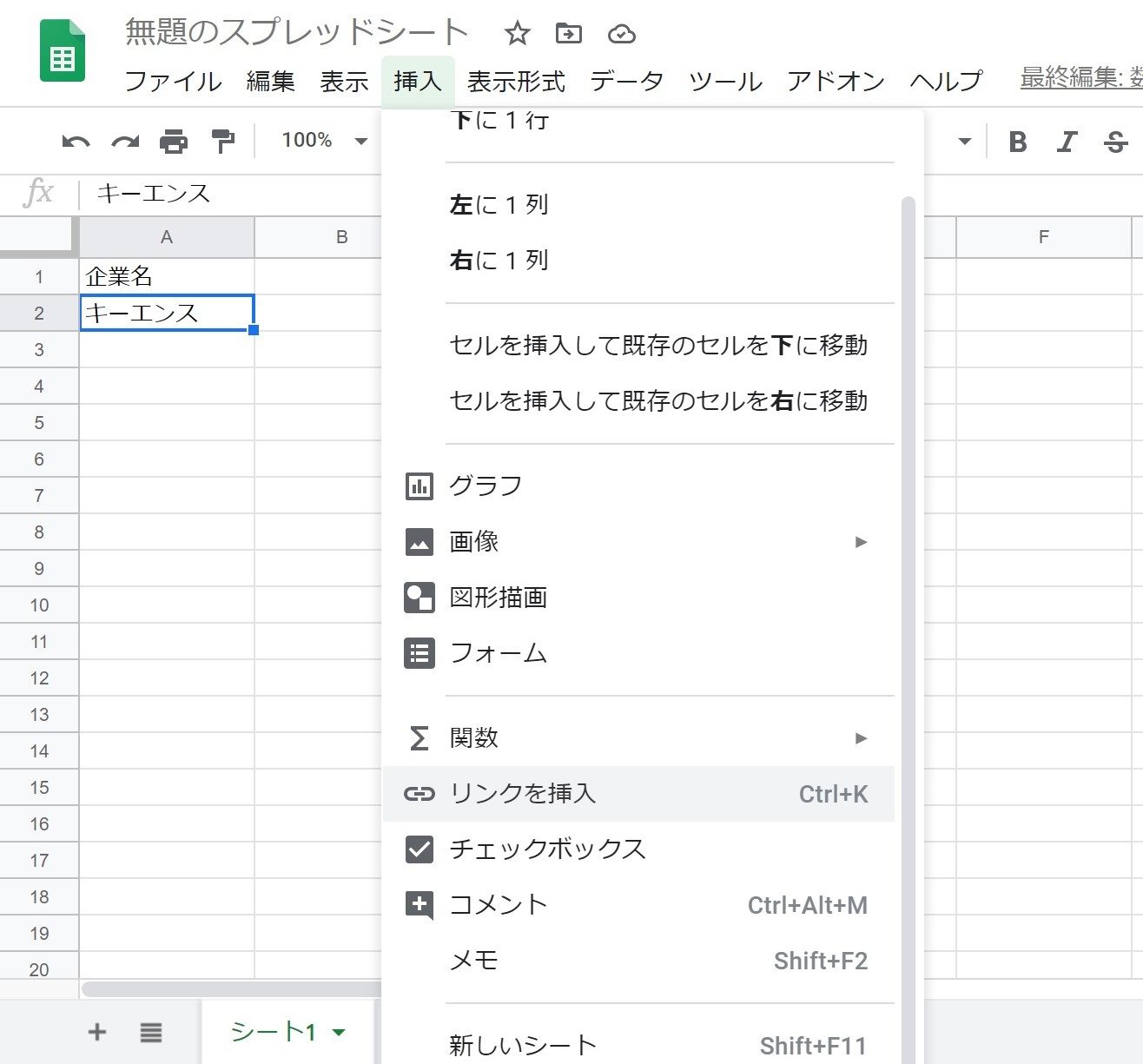Image resolution: width=1143 pixels, height=1064 pixels.
Task: Show the all sheets list
Action: pyautogui.click(x=151, y=1032)
